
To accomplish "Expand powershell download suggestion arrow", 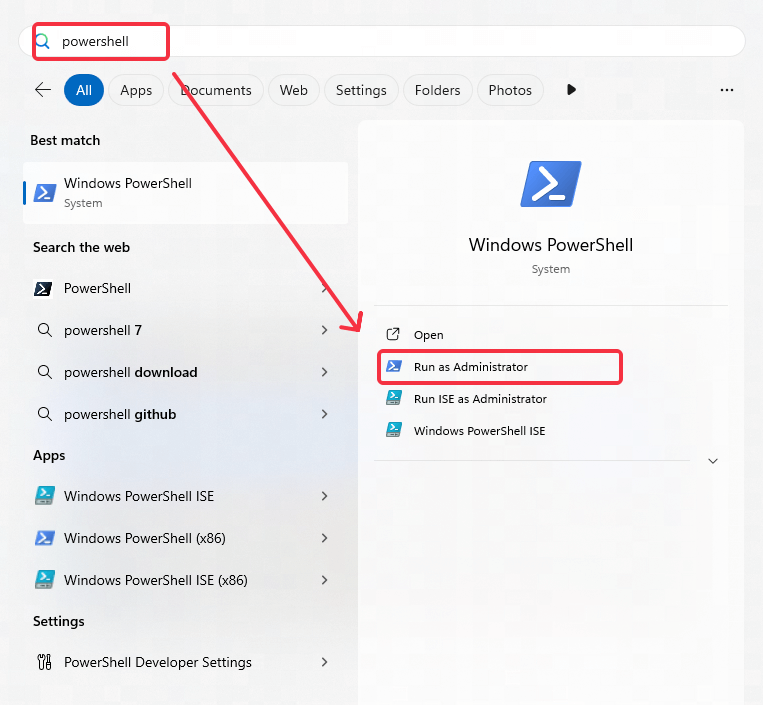I will [x=324, y=372].
